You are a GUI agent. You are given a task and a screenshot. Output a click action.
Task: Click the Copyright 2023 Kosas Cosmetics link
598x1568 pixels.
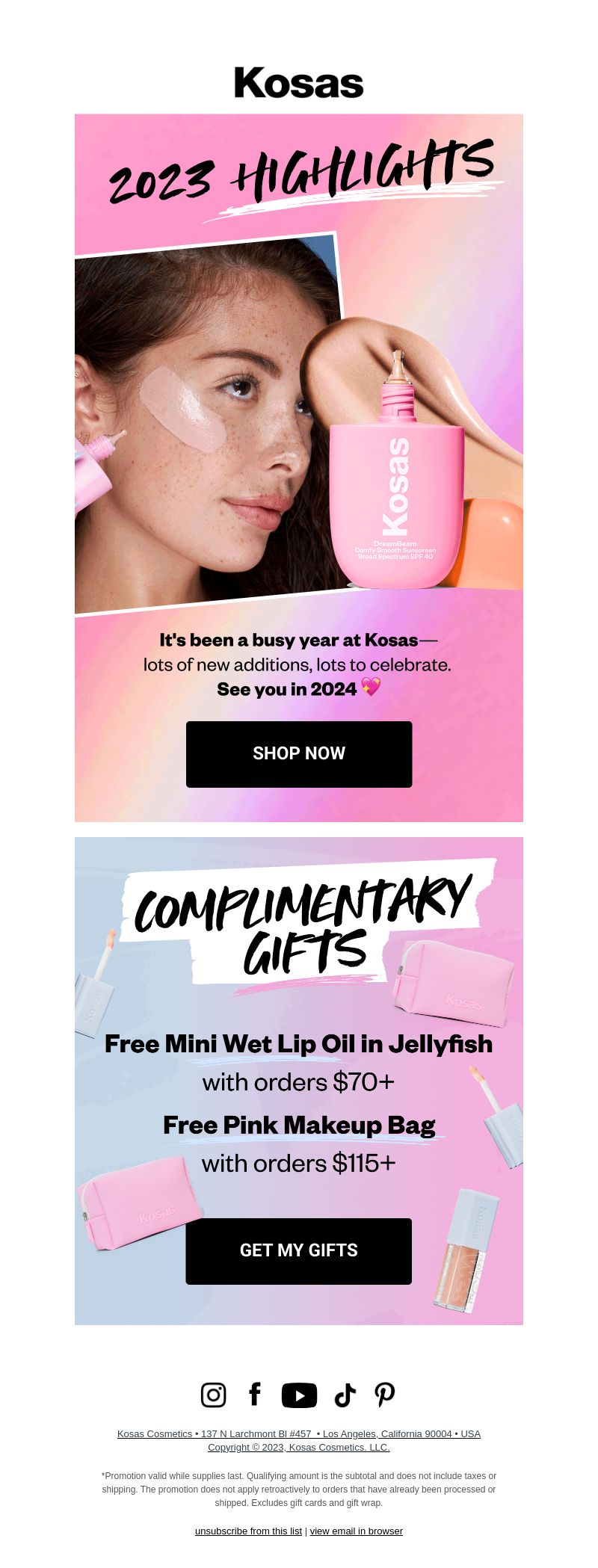click(299, 1447)
